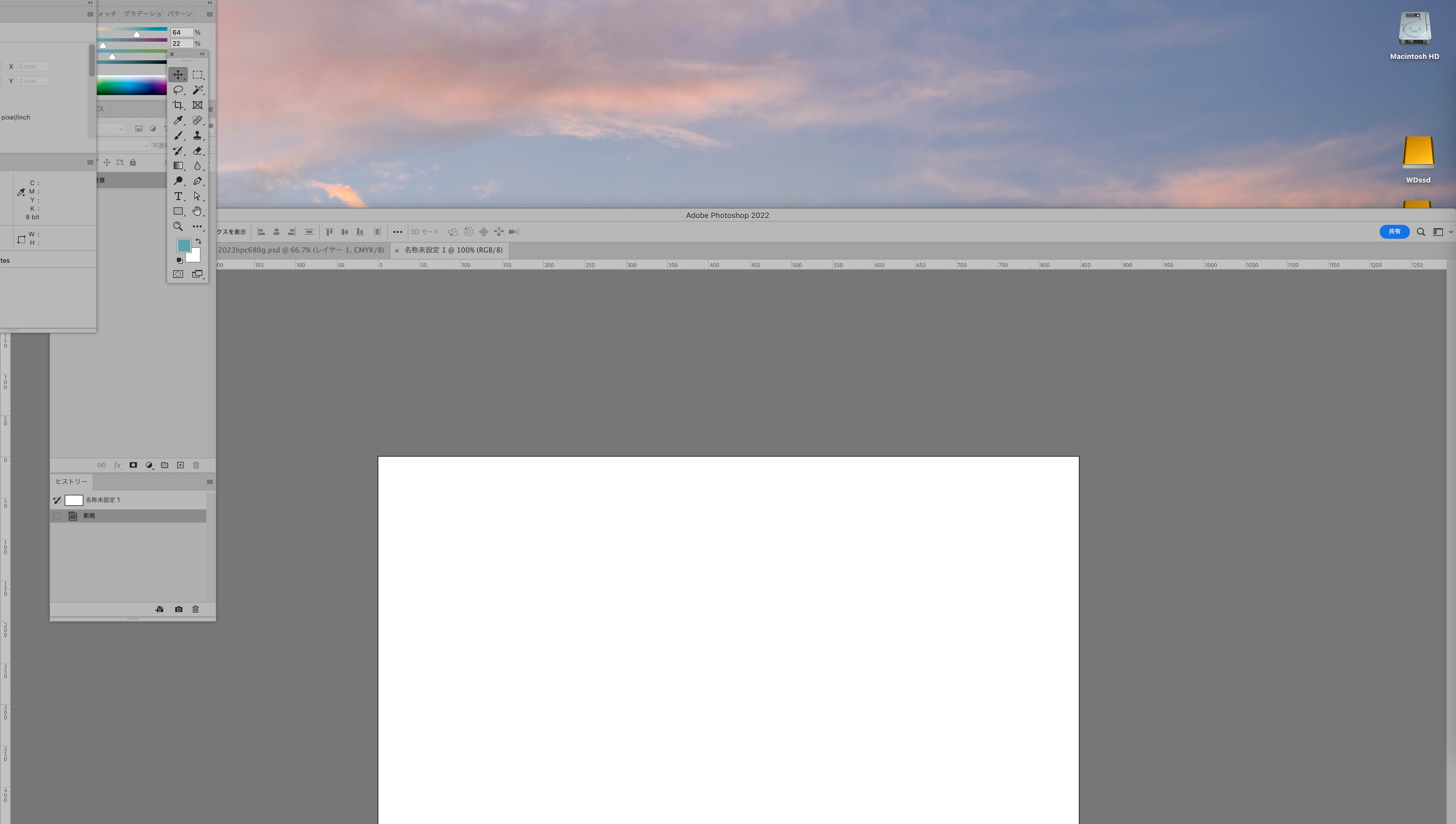Select the Hand tool
Screen dimensions: 1456x824
point(197,211)
